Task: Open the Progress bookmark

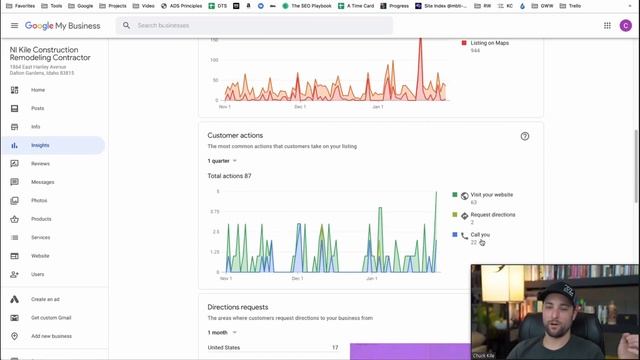Action: tap(395, 6)
